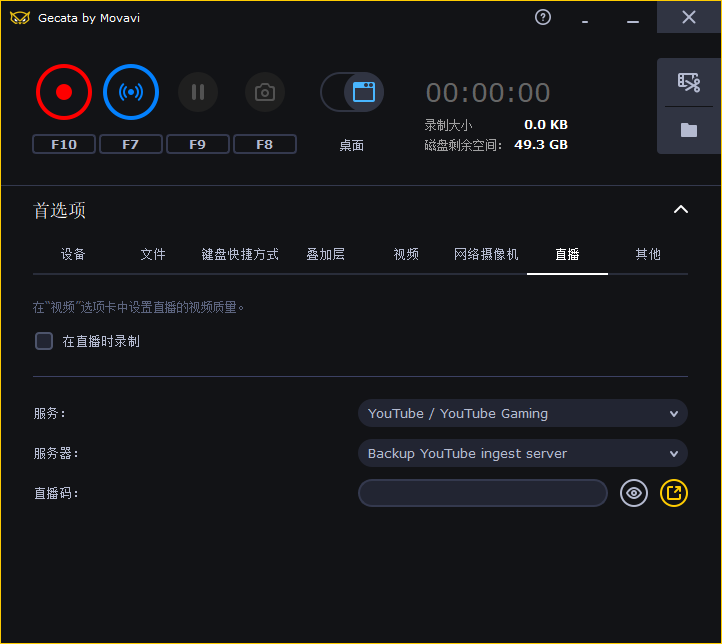Select the 直播 tab
Screen dimensions: 722x644
567,254
